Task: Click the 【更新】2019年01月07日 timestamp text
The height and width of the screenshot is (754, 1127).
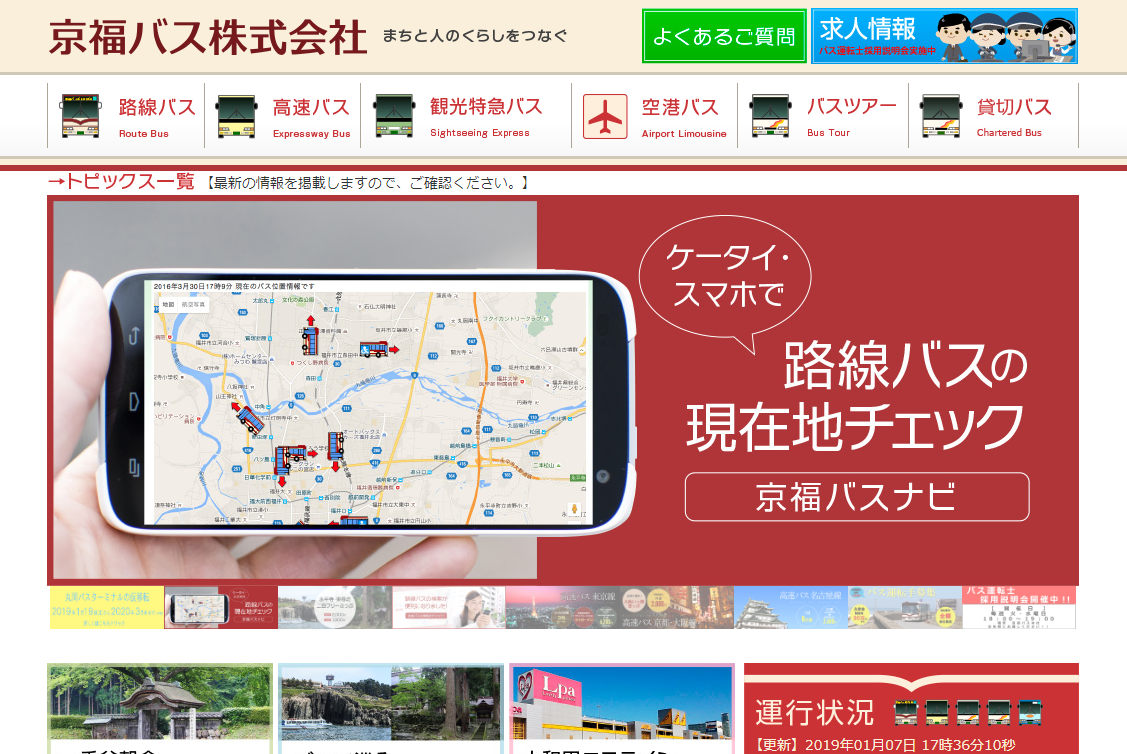Action: (x=885, y=745)
